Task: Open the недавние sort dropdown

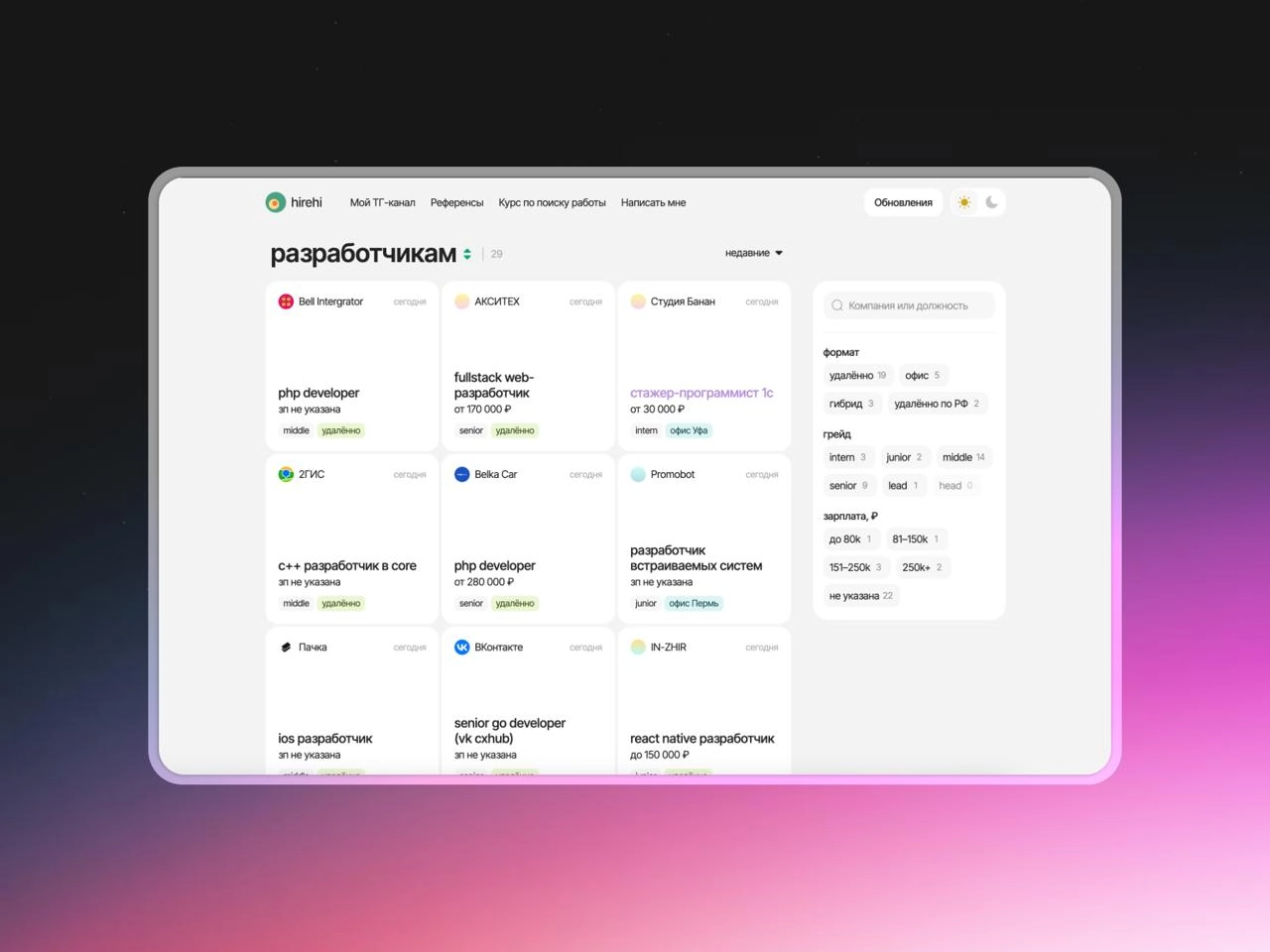Action: pos(754,253)
